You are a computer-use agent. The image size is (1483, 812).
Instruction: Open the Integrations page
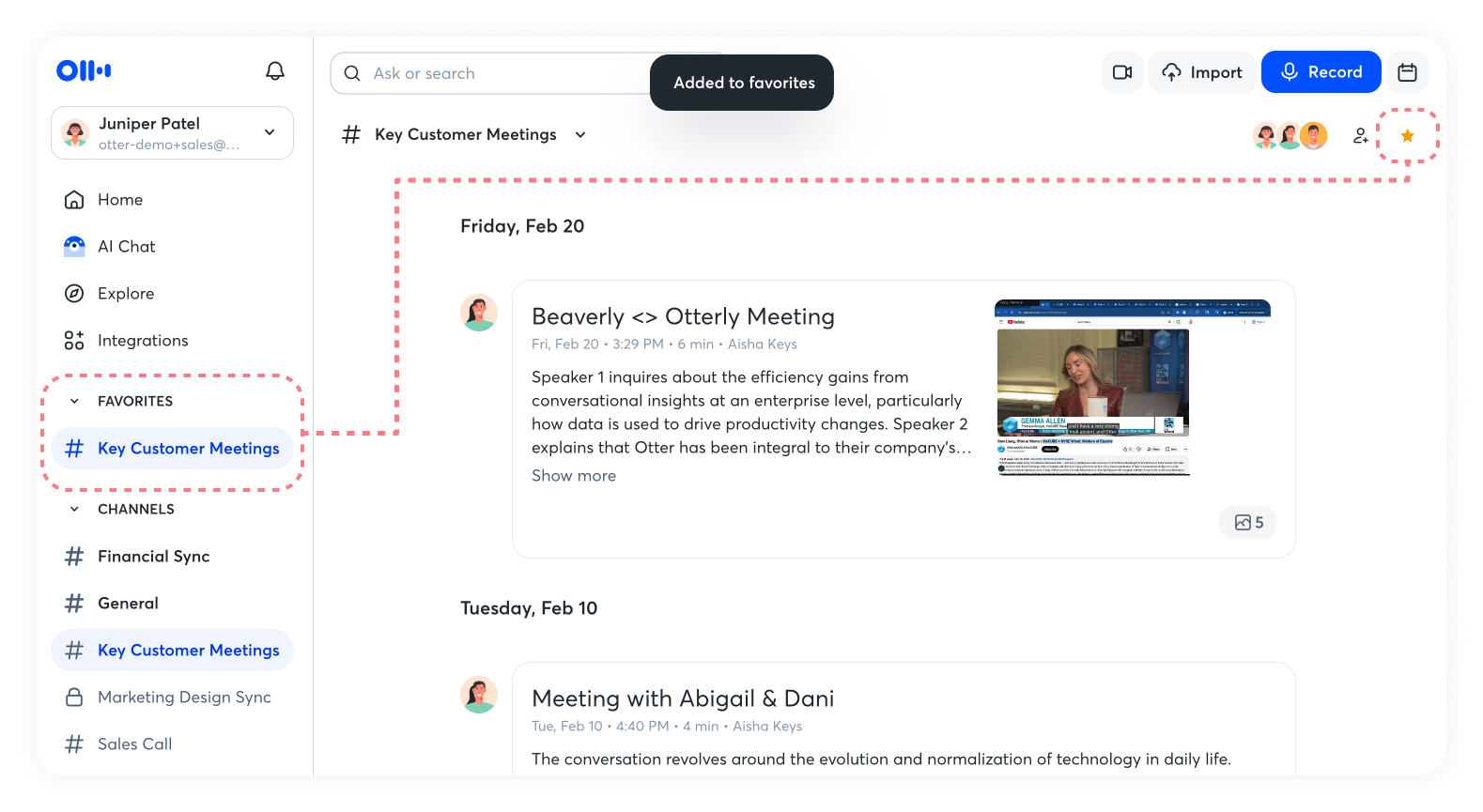coord(142,341)
